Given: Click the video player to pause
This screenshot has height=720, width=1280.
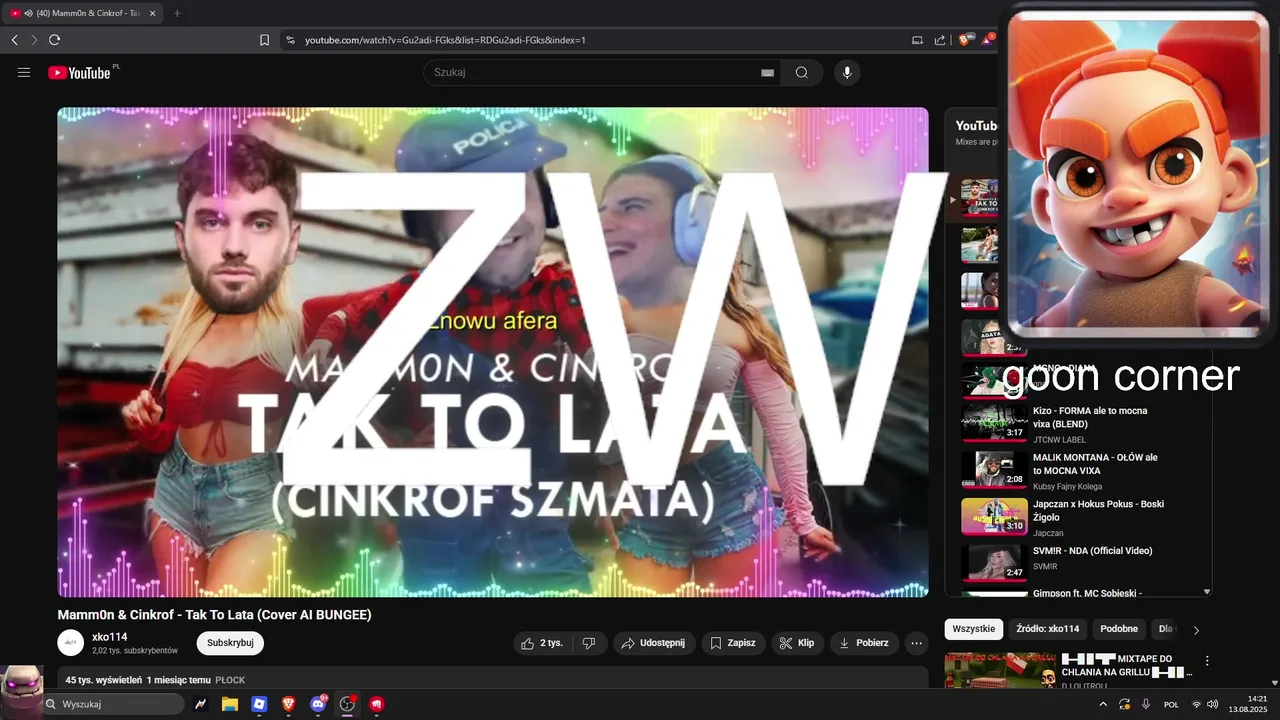Looking at the screenshot, I should coord(493,352).
